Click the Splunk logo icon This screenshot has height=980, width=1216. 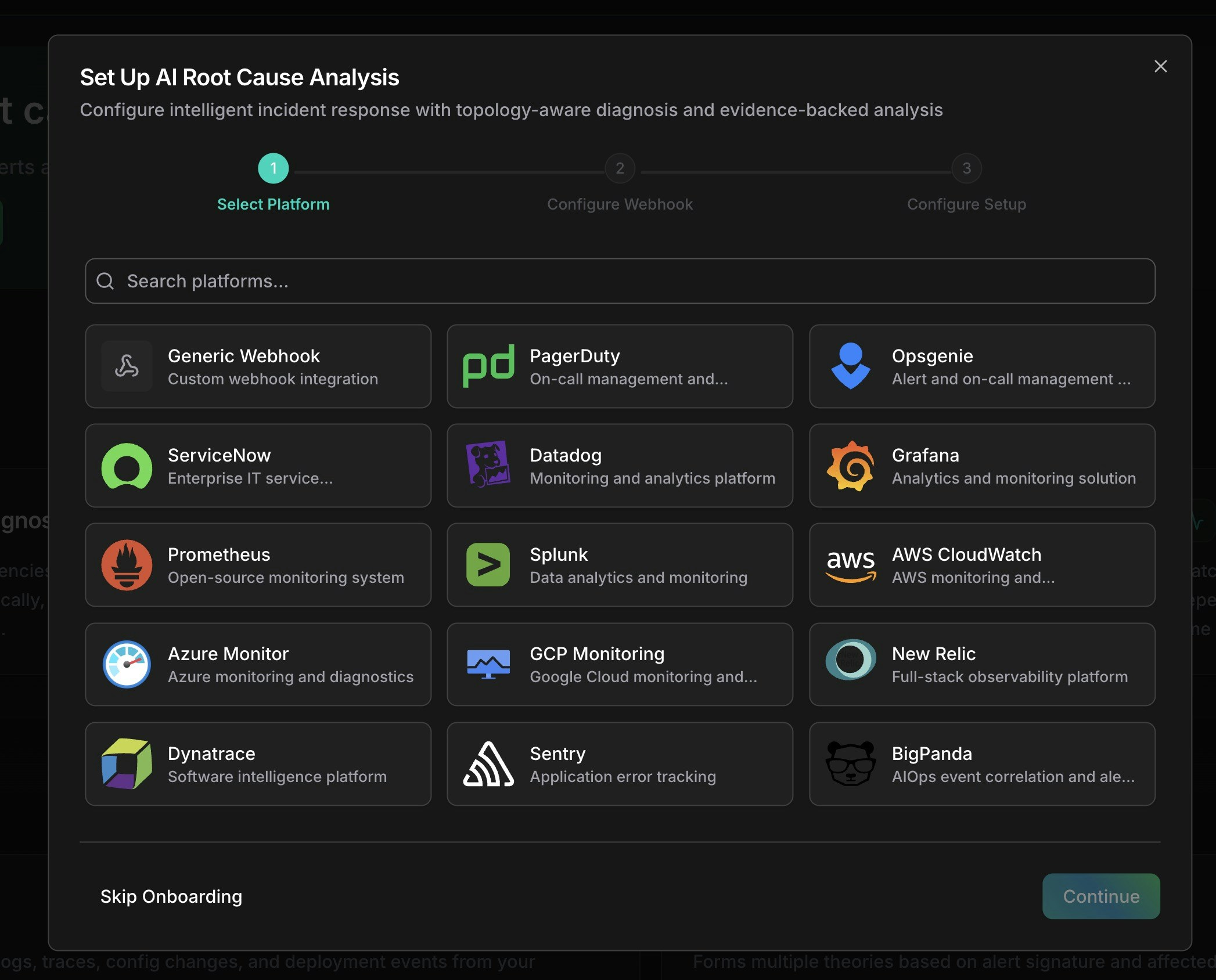click(488, 565)
